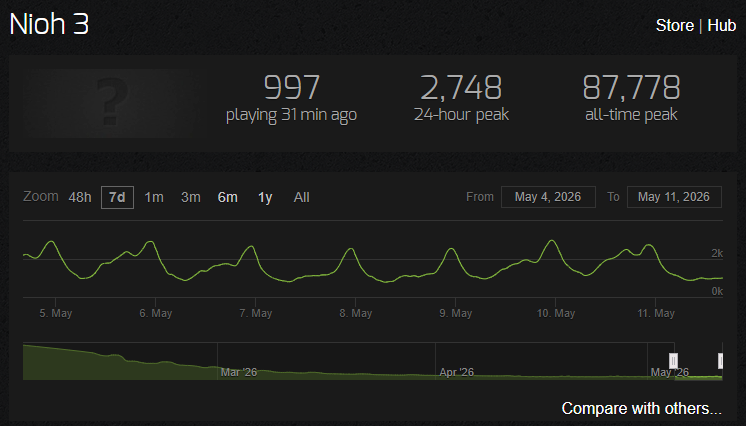Click the Nioh 3 title
The image size is (746, 426).
(49, 24)
